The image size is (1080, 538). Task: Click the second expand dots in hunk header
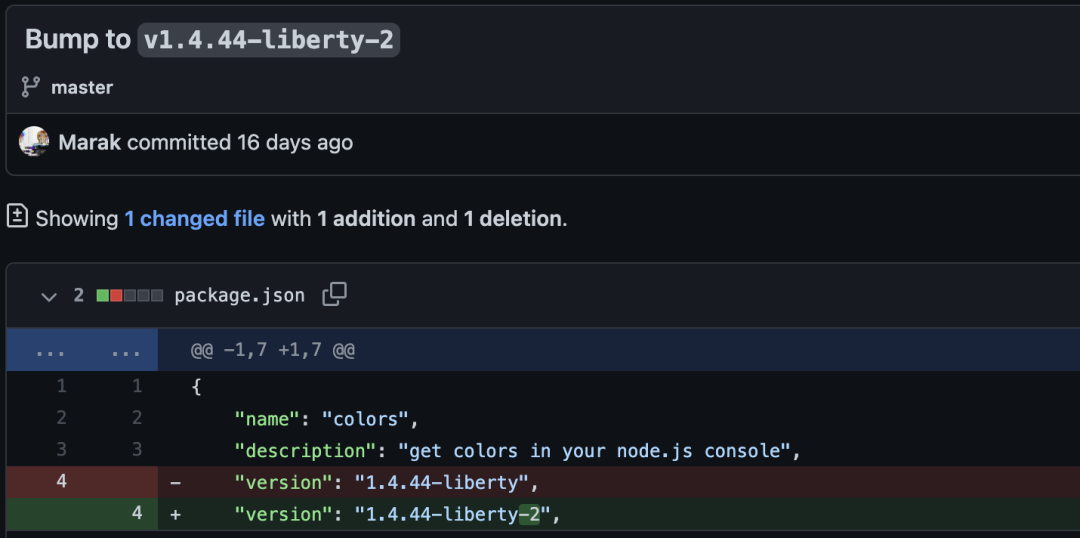125,351
